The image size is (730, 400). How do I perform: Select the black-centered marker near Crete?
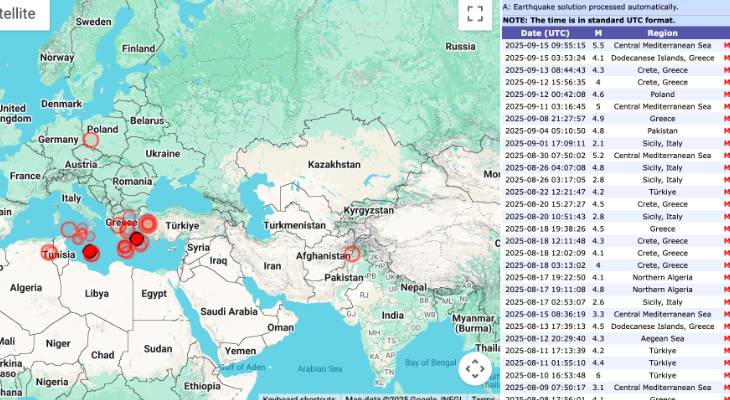tap(137, 239)
